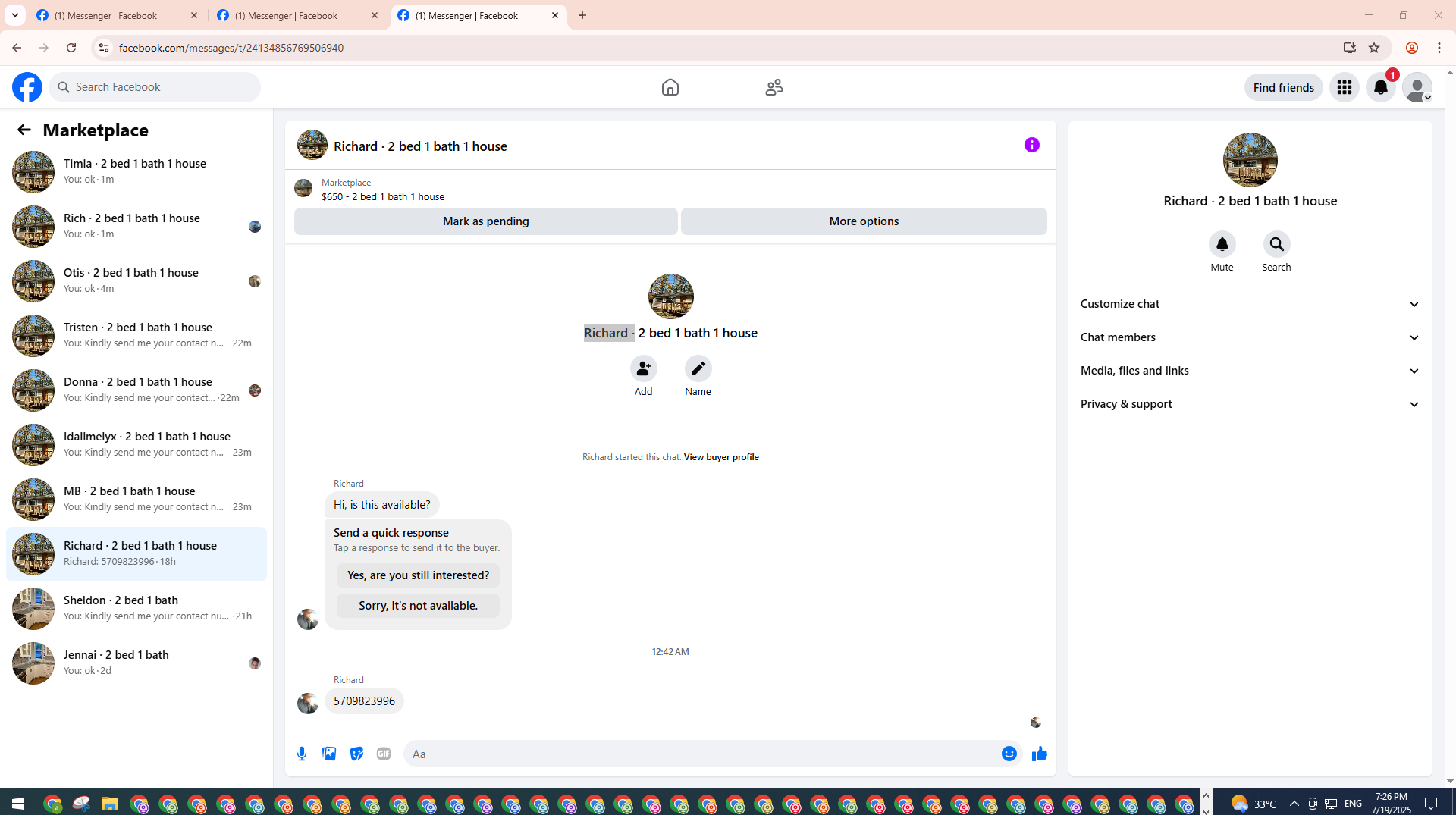Click the Find friends button
The width and height of the screenshot is (1456, 815).
pos(1283,87)
